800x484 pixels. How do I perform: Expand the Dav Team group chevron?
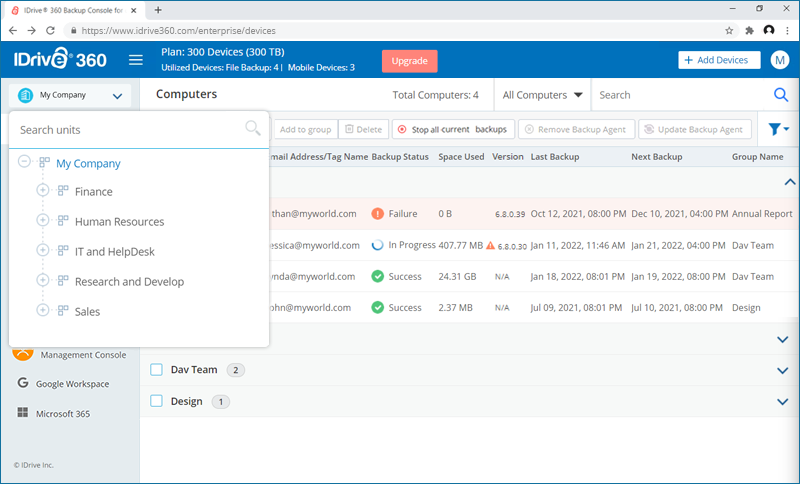(782, 371)
